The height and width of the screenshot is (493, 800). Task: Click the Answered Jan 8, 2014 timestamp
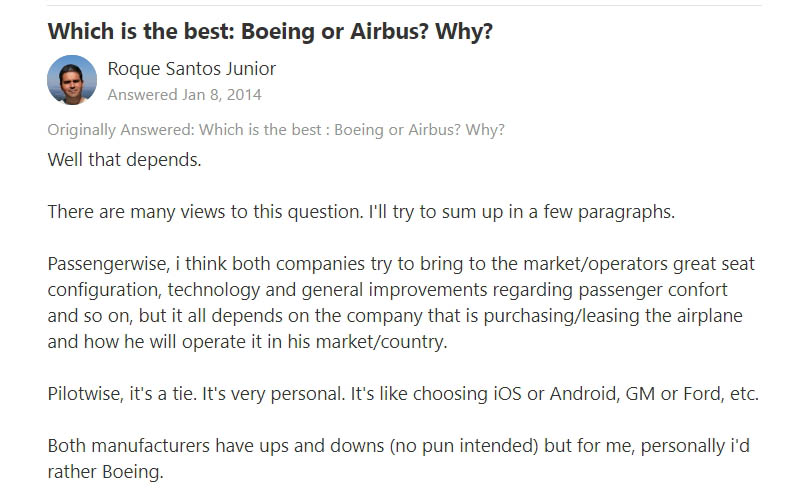(184, 95)
